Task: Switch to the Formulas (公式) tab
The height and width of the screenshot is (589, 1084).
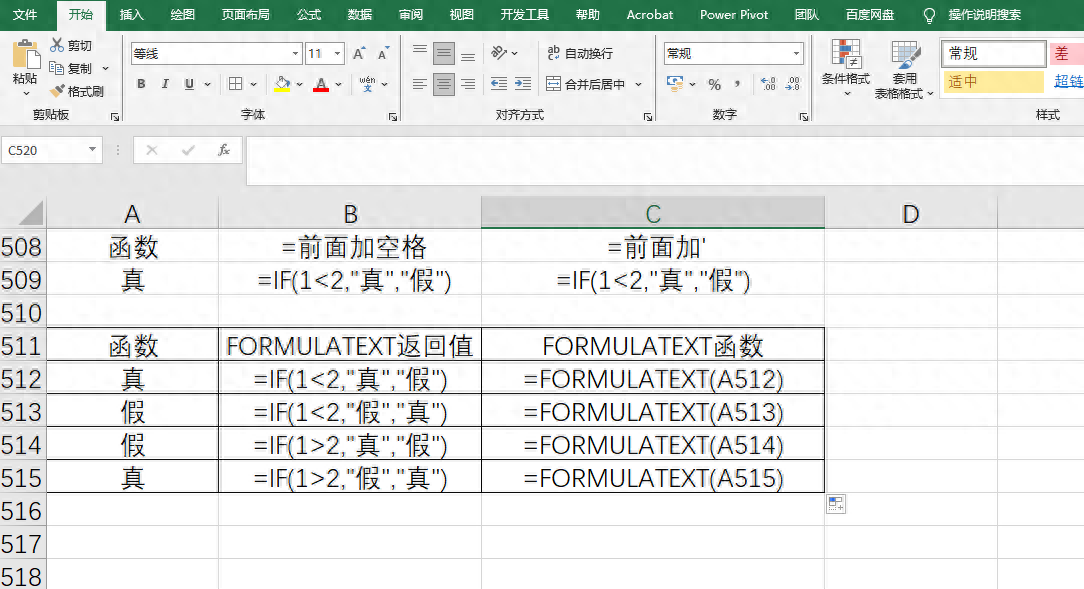Action: [x=308, y=15]
